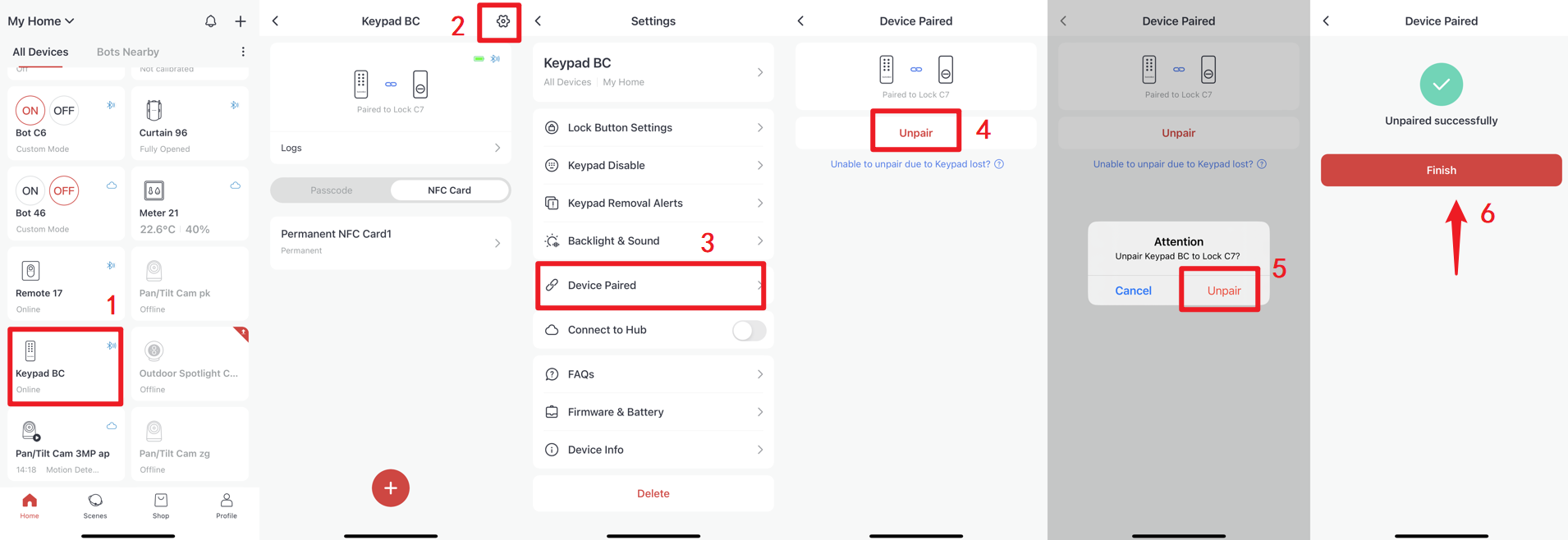This screenshot has width=1568, height=540.
Task: Open Lock Button Settings
Action: (653, 127)
